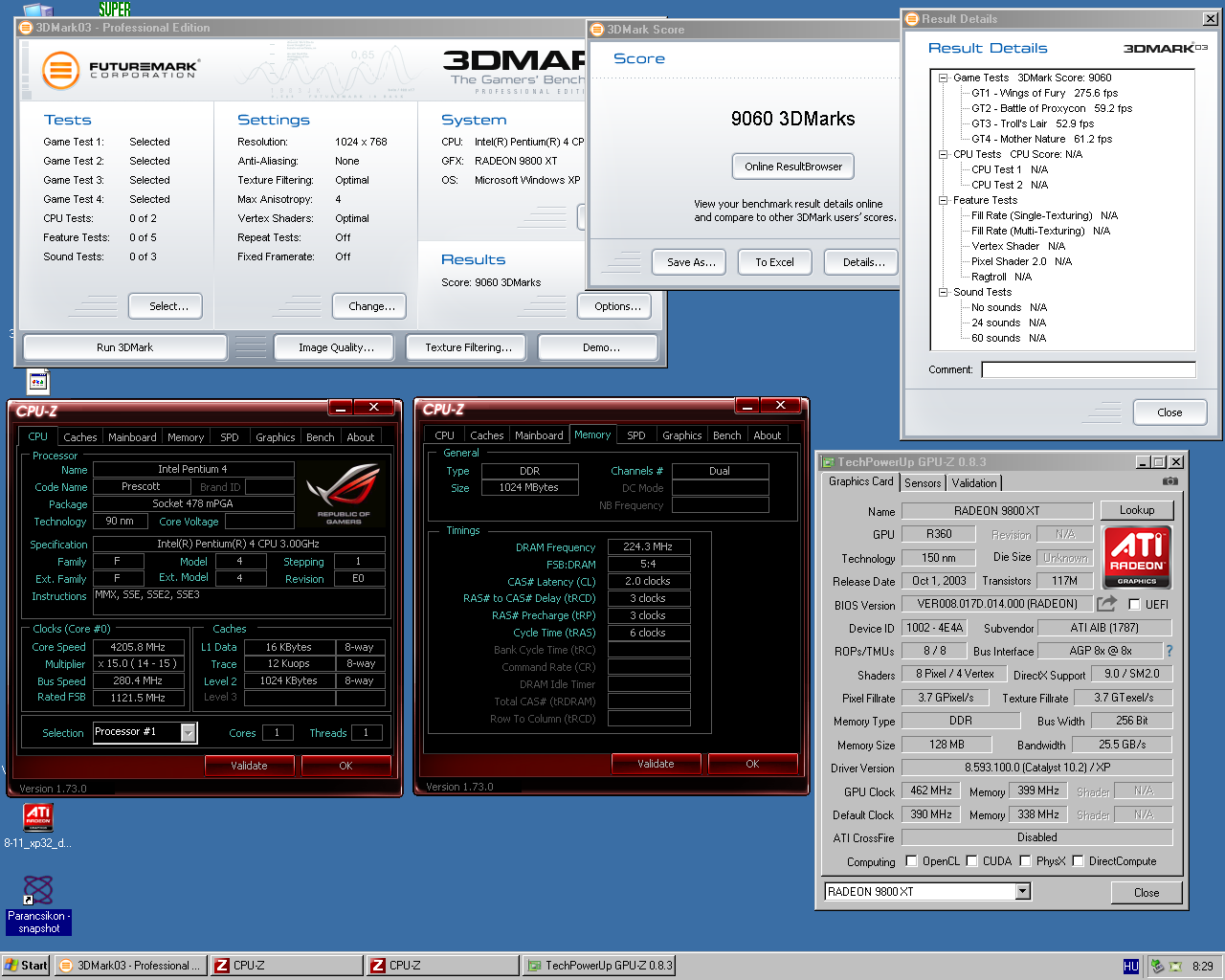Click the Republic of Gamers logo
Screen dimensions: 1225x980
coord(343,495)
